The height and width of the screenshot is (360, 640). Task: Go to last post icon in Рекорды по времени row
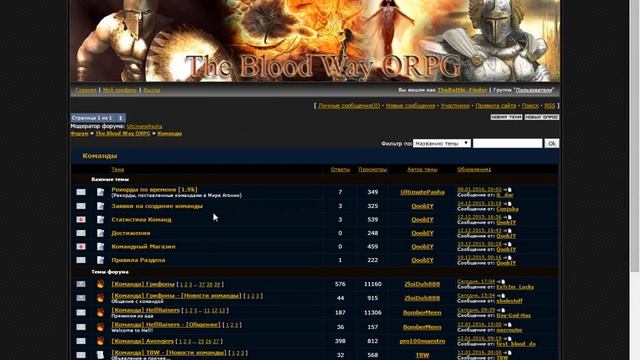click(x=507, y=190)
